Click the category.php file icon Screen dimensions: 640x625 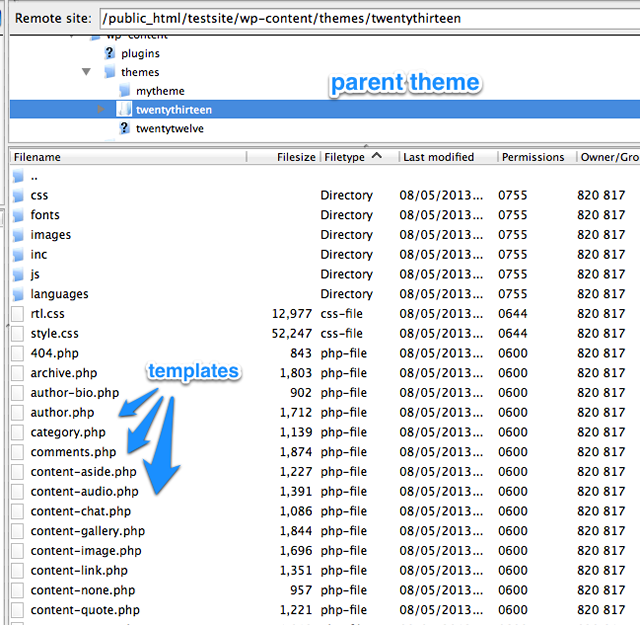click(18, 432)
